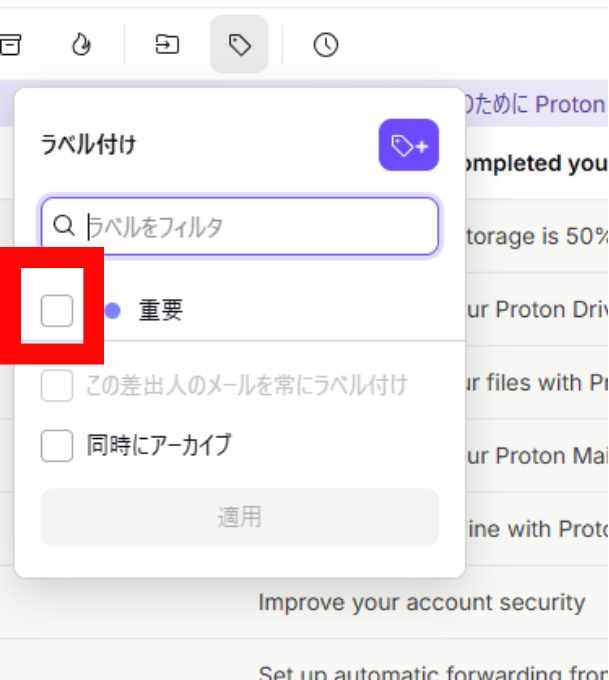The image size is (609, 680).
Task: Click the 適用 apply button
Action: click(240, 517)
